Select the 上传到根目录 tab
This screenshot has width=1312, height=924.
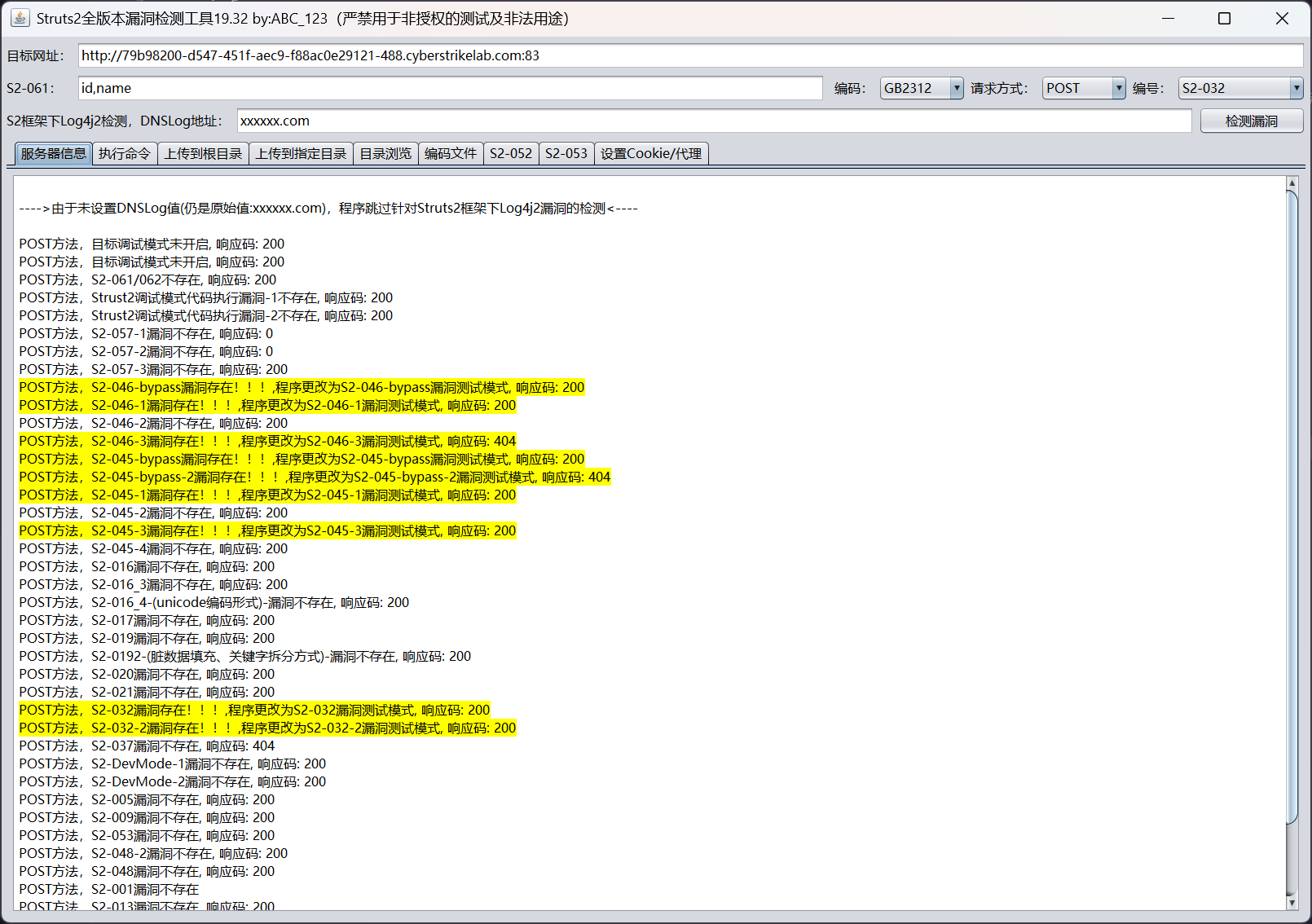click(203, 153)
